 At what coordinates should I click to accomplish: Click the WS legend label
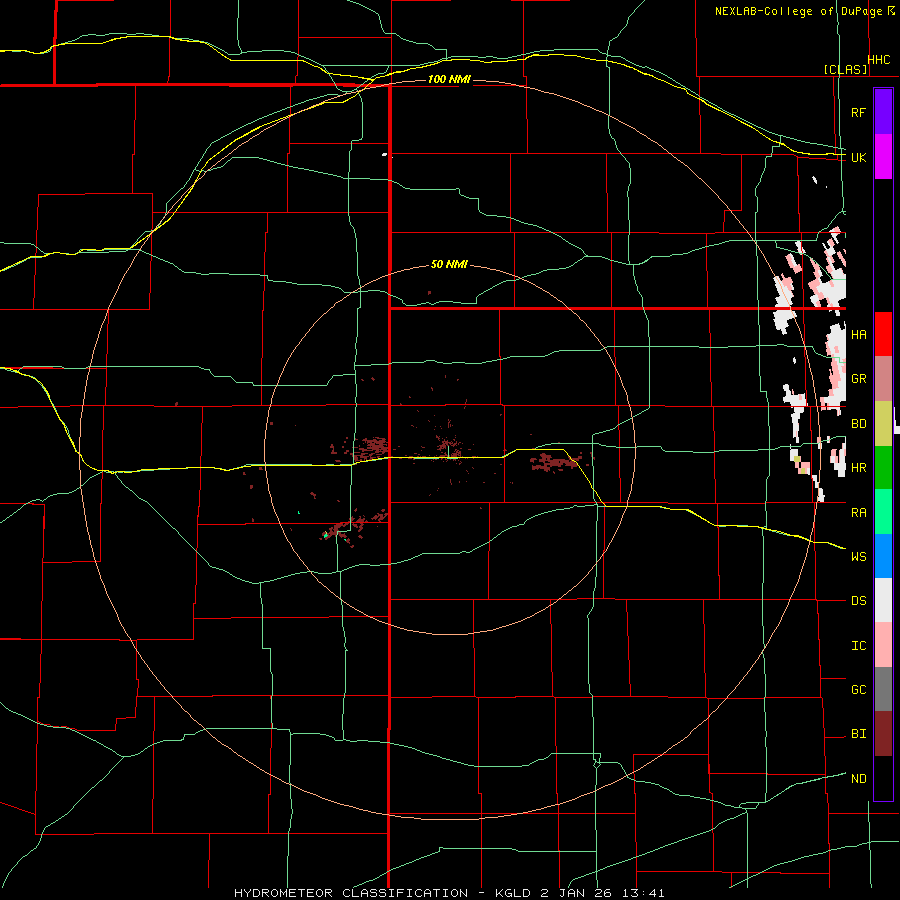[x=858, y=557]
